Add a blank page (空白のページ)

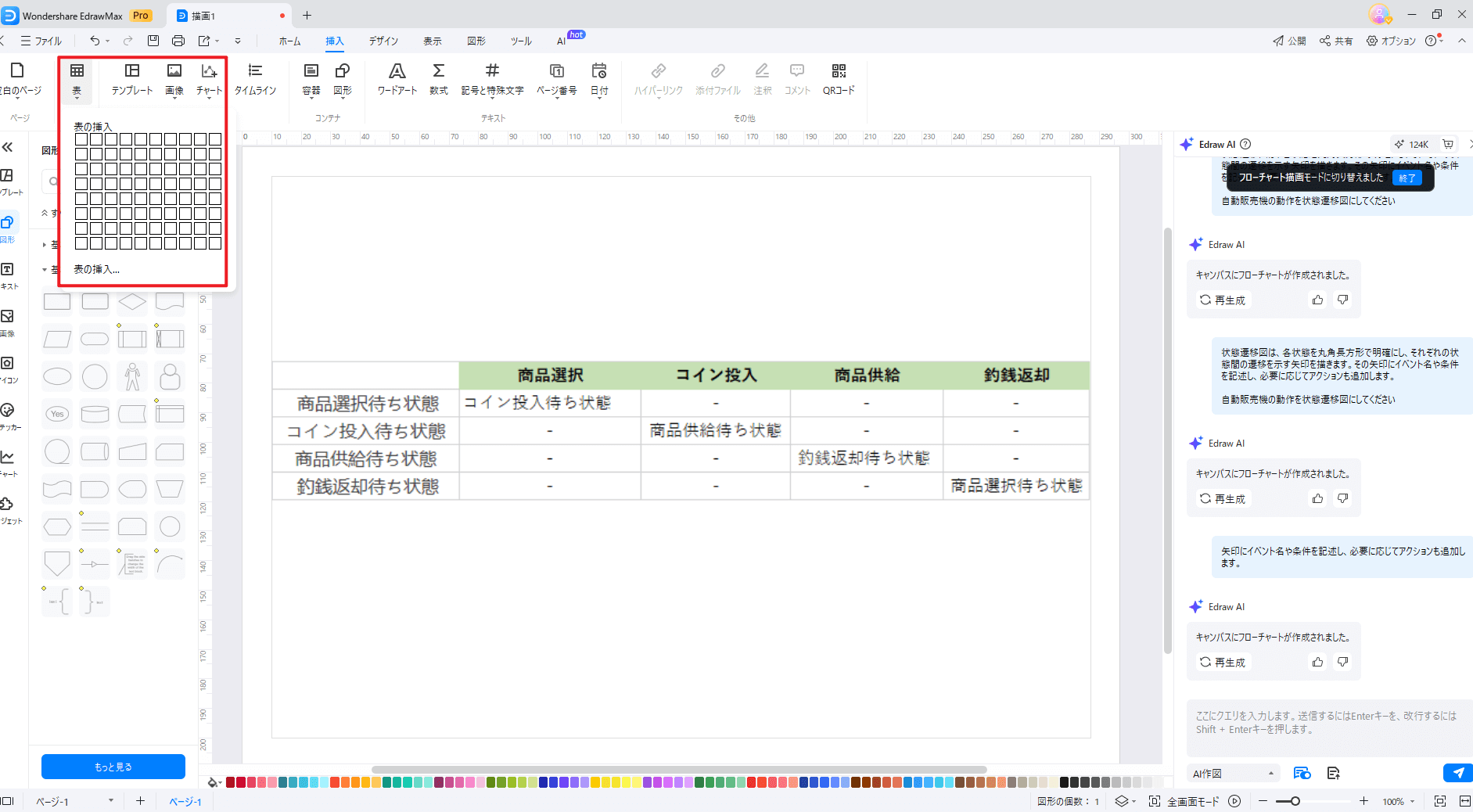[19, 79]
